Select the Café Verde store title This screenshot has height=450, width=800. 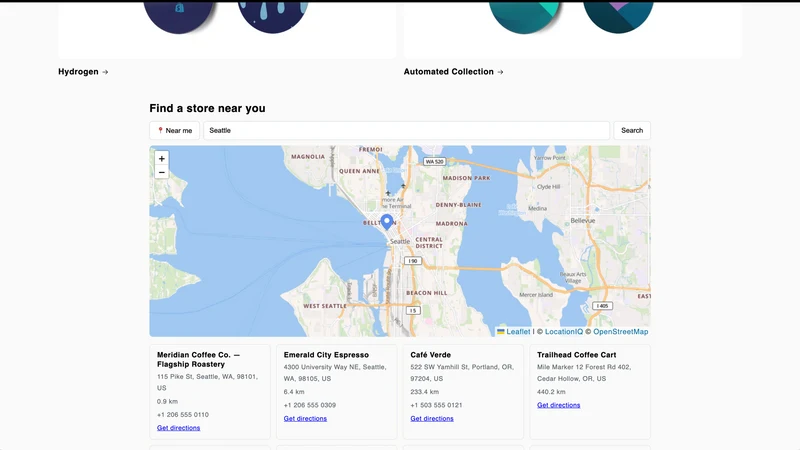431,355
